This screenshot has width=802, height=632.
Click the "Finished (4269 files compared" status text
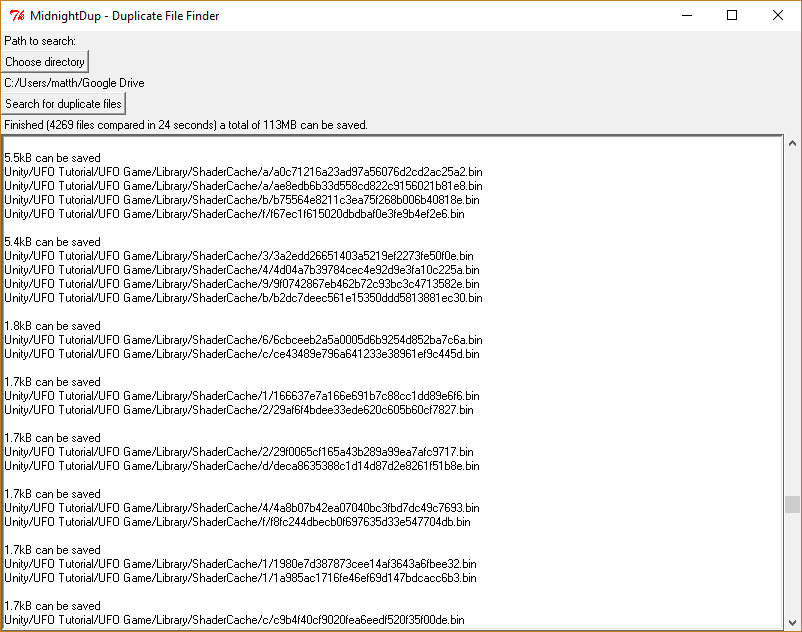click(186, 125)
